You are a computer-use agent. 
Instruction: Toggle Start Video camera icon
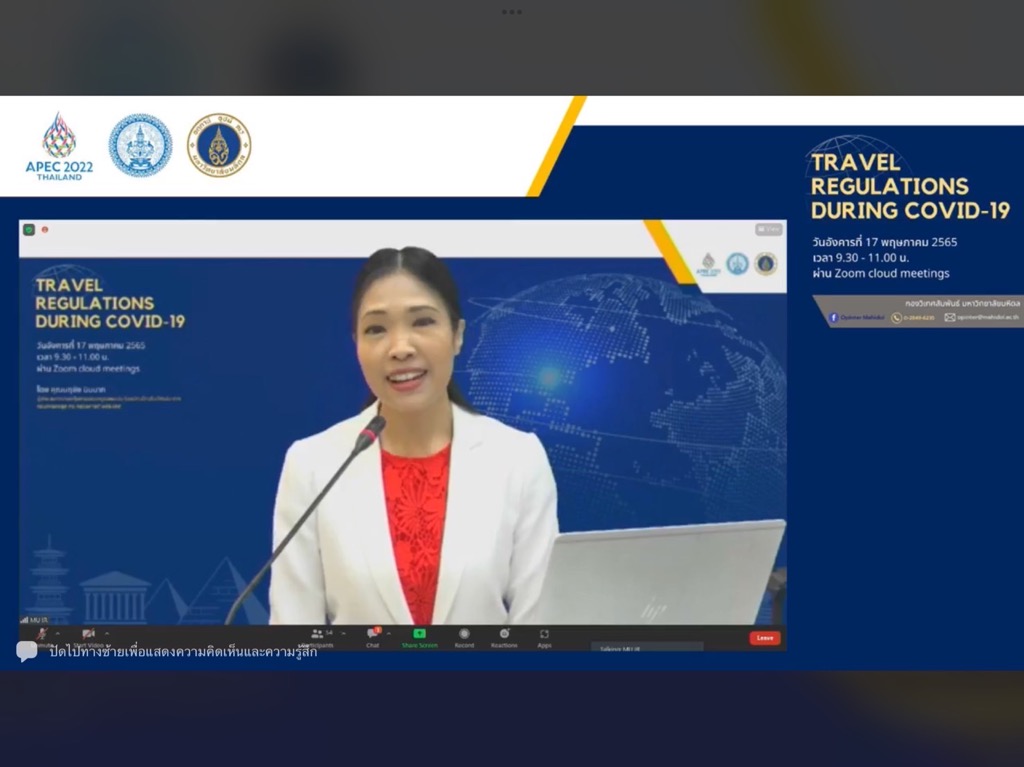click(88, 634)
